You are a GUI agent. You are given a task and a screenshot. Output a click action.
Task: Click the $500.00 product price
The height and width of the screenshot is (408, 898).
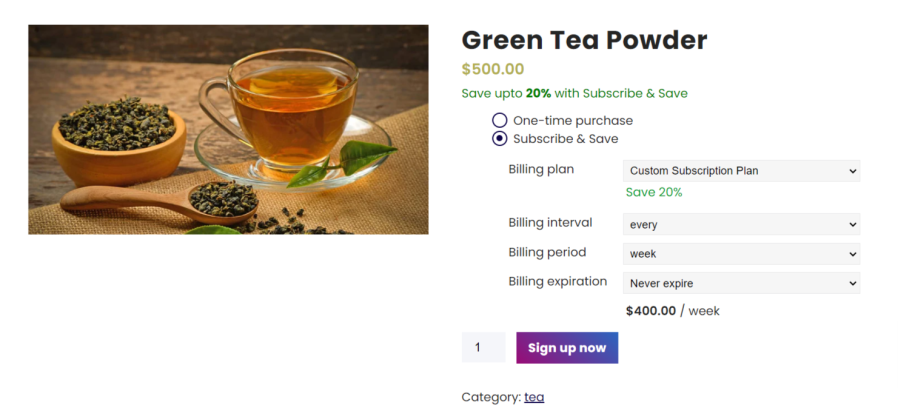(x=493, y=69)
